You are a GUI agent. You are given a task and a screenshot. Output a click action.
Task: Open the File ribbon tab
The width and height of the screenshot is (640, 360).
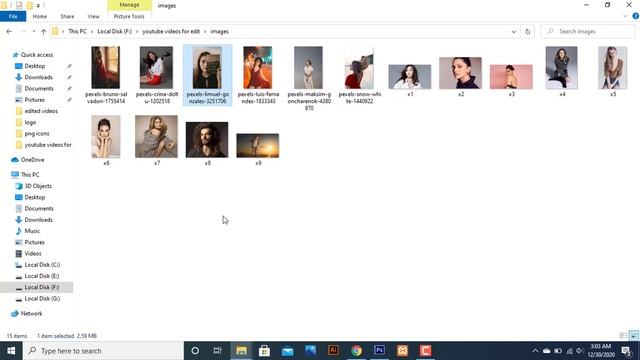point(13,16)
